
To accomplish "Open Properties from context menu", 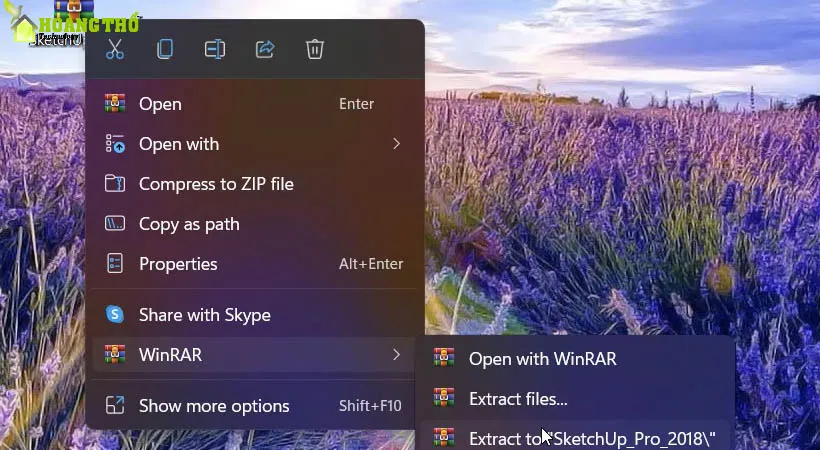I will point(255,264).
